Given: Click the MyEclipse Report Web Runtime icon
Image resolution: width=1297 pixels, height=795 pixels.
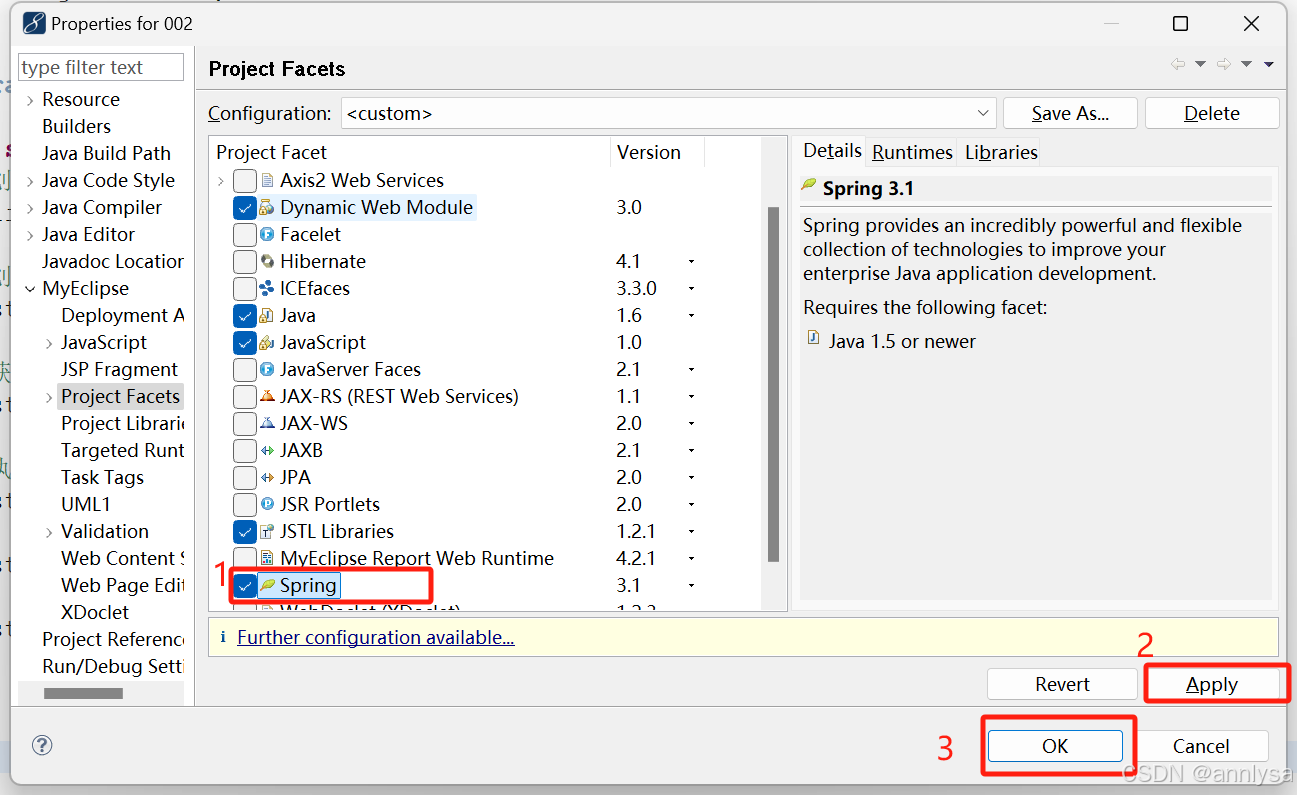Looking at the screenshot, I should [267, 559].
